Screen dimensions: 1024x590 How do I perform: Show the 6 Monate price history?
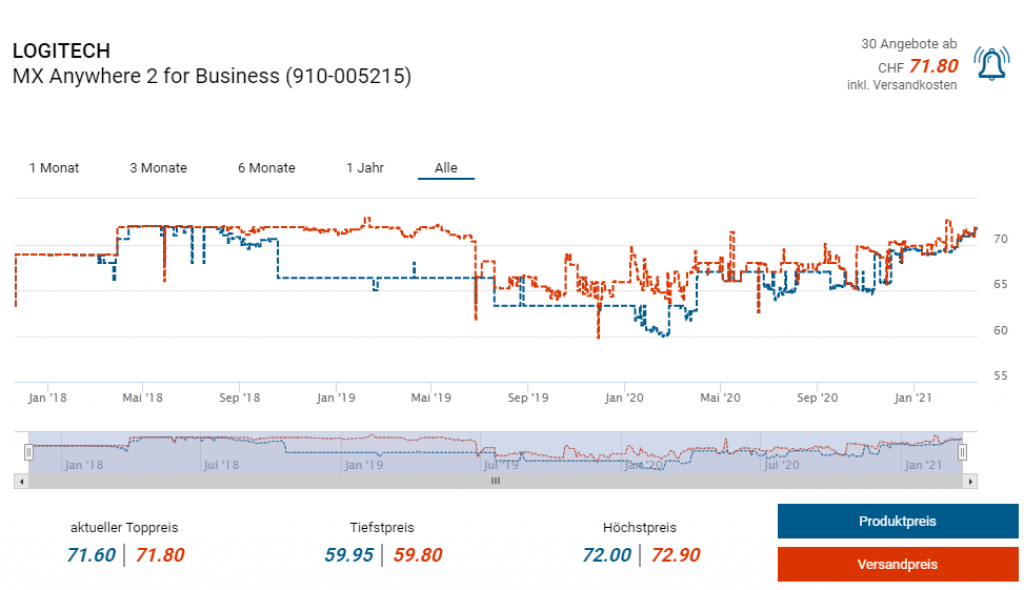click(x=266, y=168)
